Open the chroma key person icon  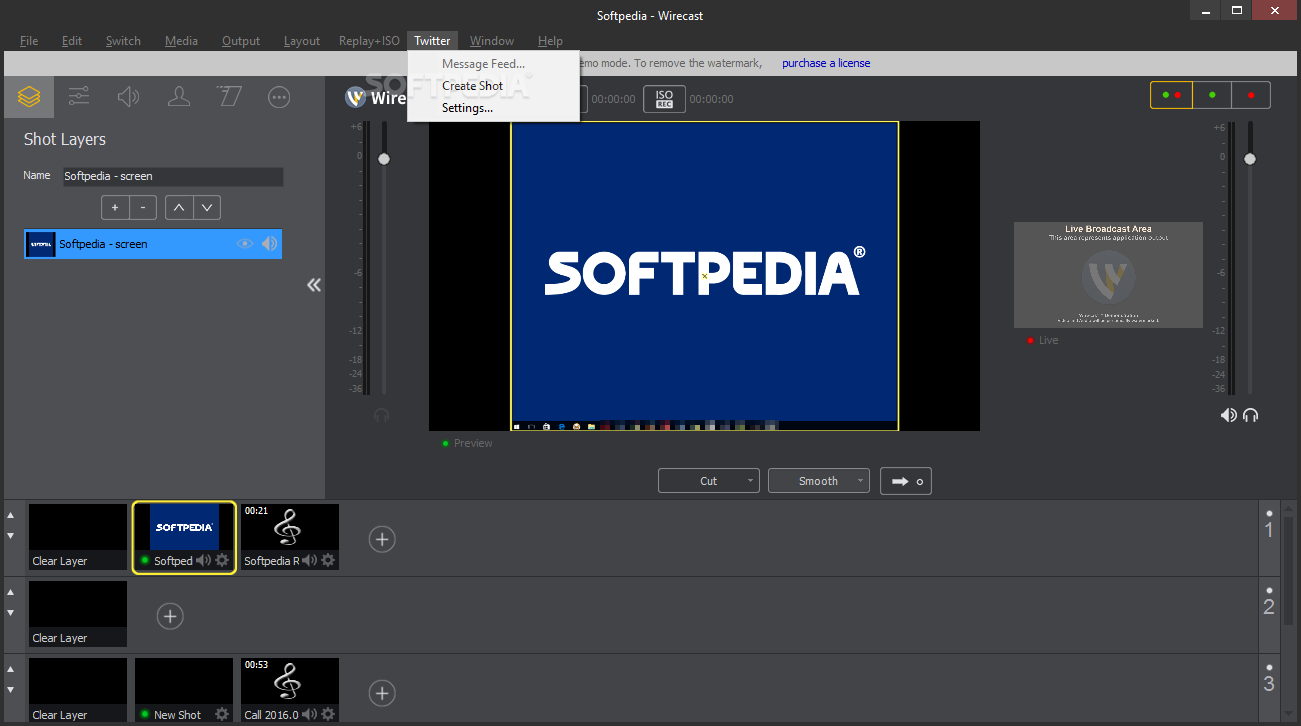tap(179, 97)
